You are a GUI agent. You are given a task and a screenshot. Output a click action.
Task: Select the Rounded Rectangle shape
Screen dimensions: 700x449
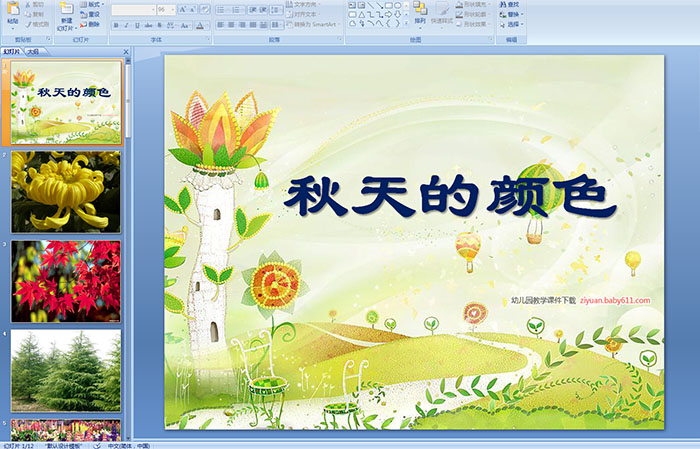pos(352,14)
